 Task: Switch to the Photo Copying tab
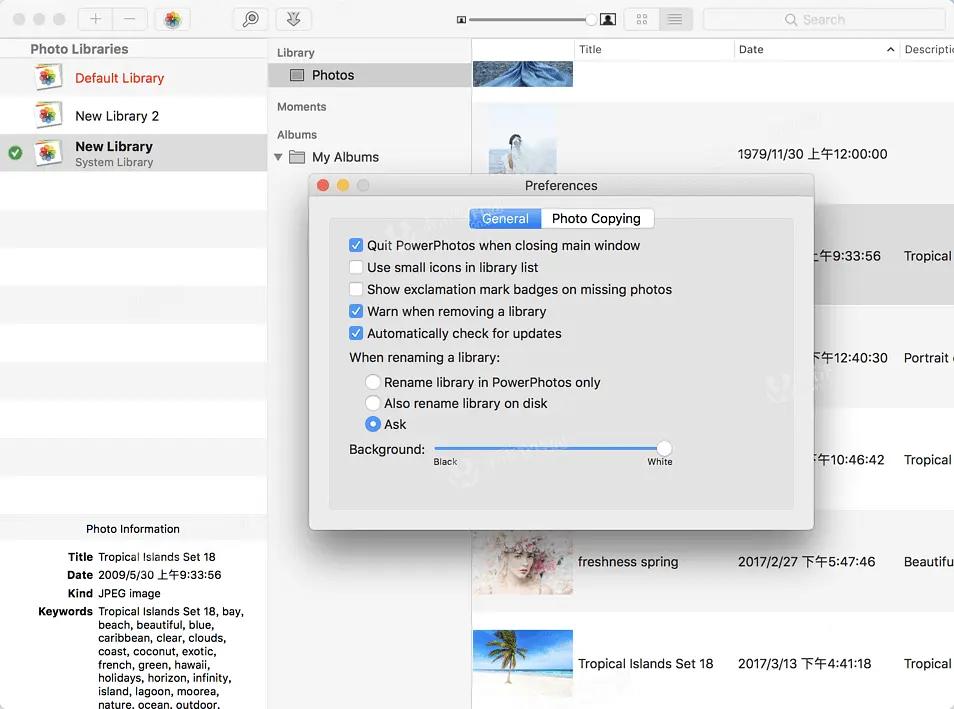pyautogui.click(x=596, y=218)
